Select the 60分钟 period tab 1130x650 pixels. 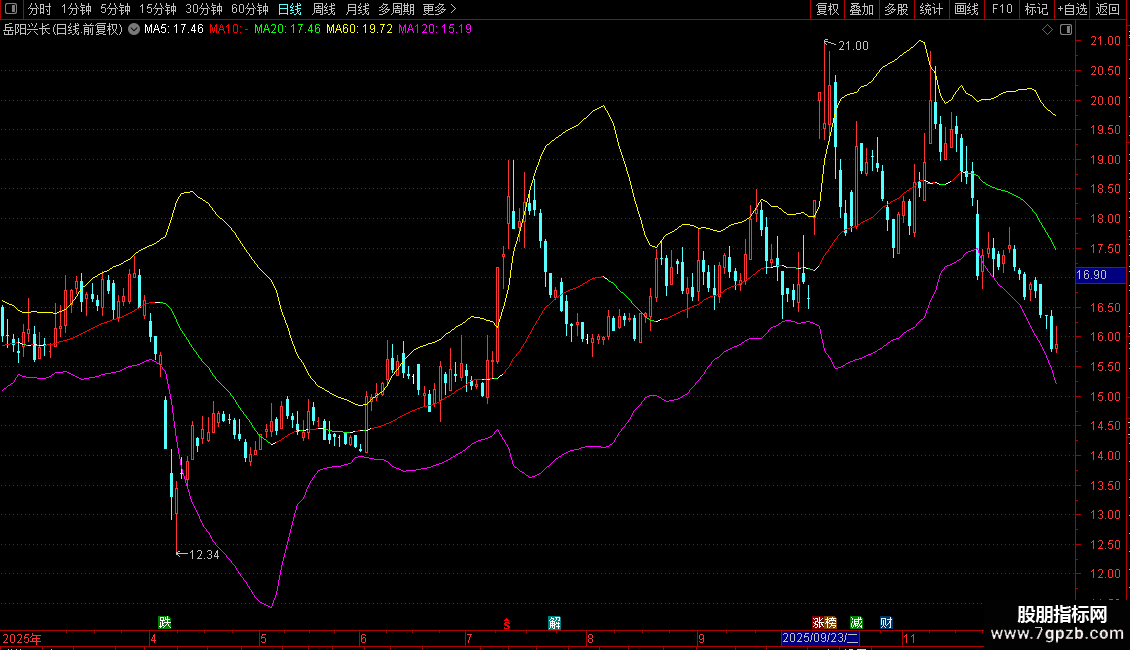(x=249, y=9)
